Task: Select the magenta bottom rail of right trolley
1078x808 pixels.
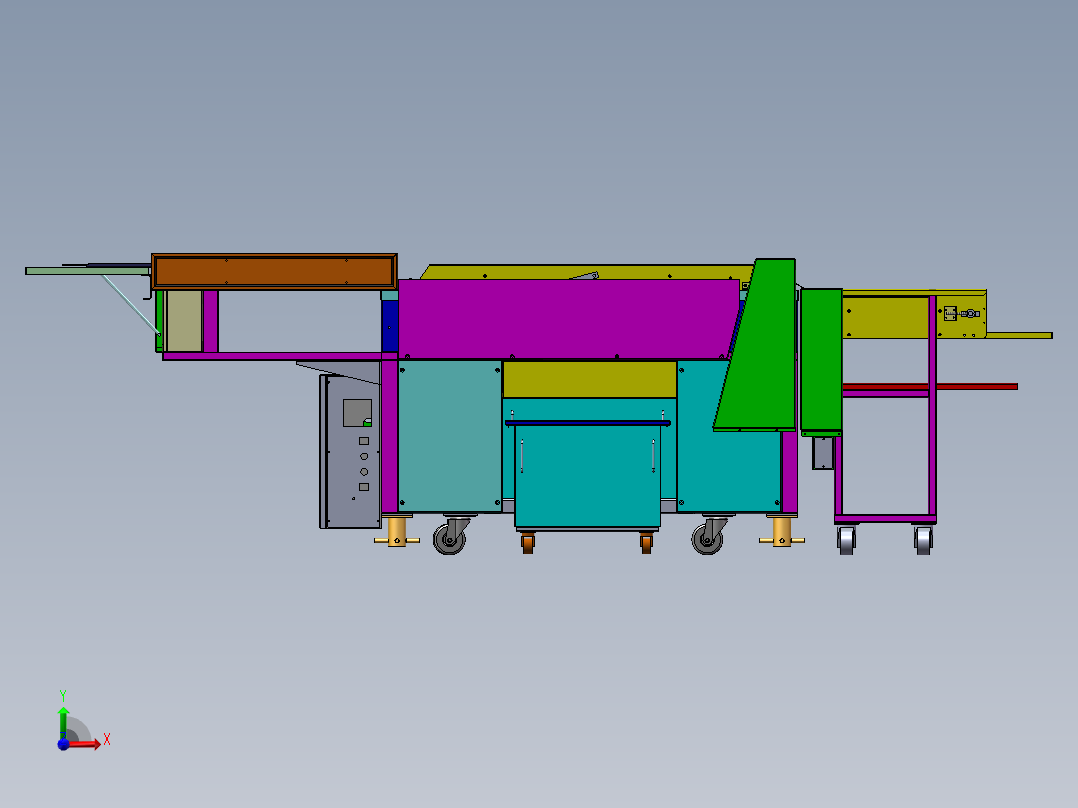Action: [x=886, y=518]
